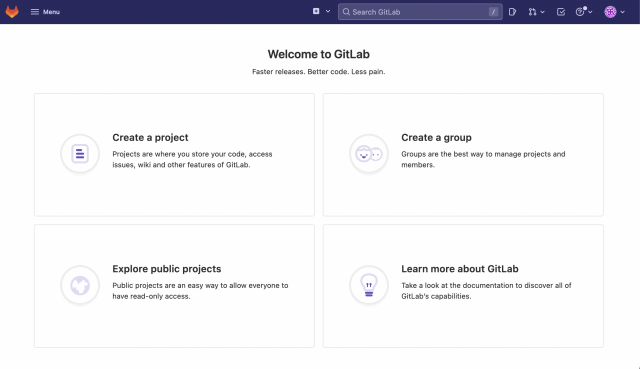The width and height of the screenshot is (640, 369).
Task: Click the Create a group heading
Action: (436, 138)
